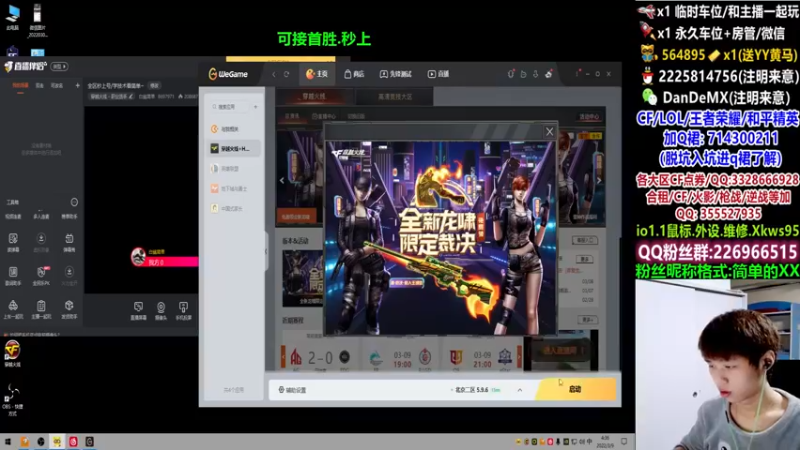Close the CrossFire promo popup

[x=549, y=132]
